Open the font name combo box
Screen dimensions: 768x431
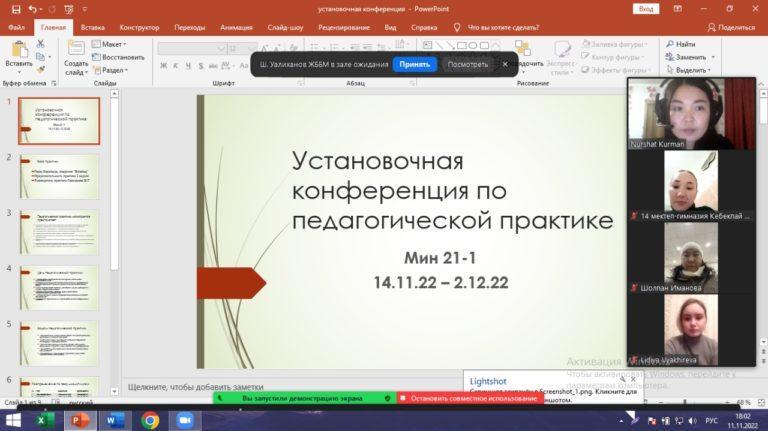click(x=192, y=48)
